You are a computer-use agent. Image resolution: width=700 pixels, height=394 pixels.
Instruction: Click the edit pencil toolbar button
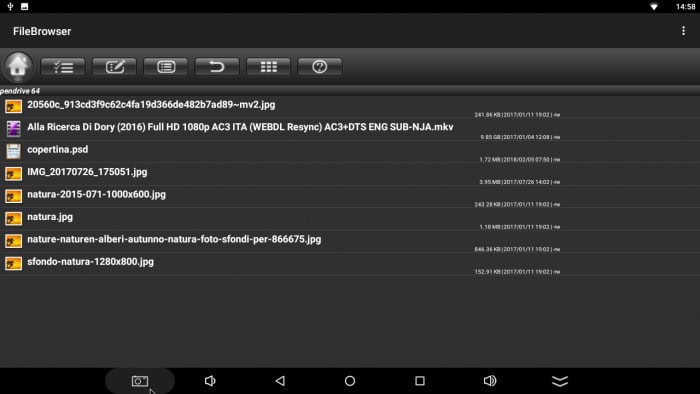tap(114, 67)
